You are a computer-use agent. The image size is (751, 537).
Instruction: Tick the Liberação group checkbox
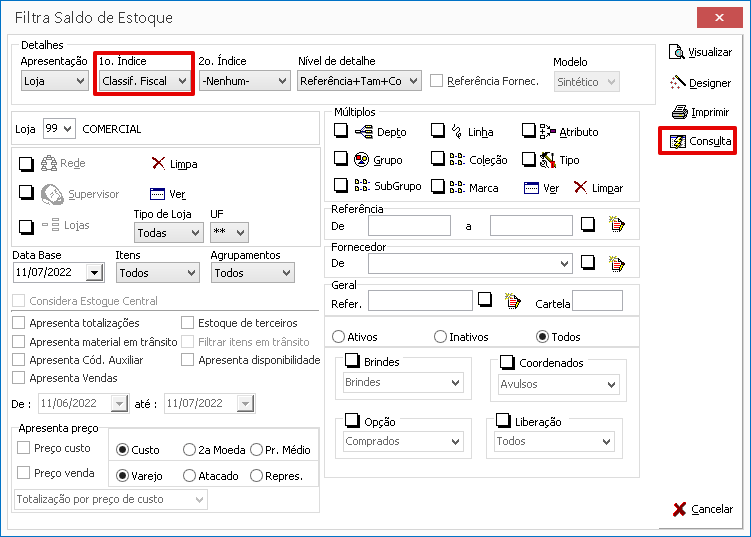click(x=503, y=420)
